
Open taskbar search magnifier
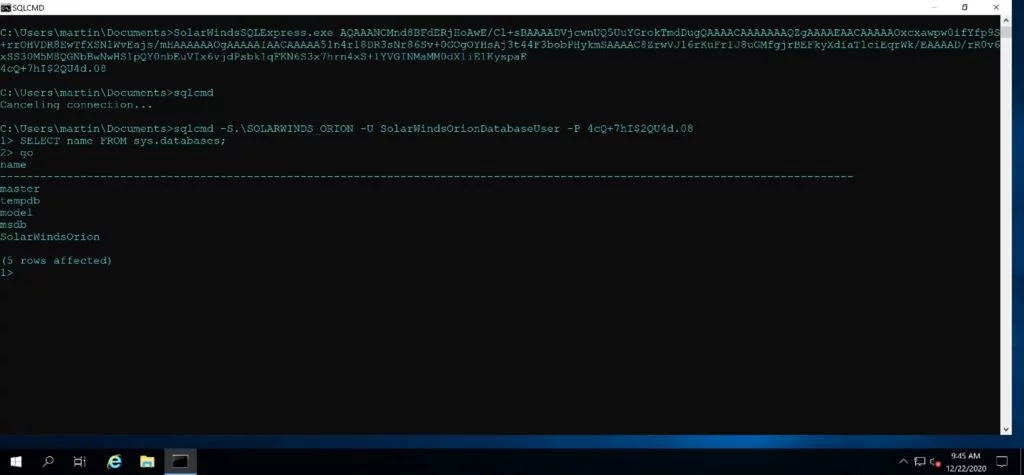pos(48,461)
